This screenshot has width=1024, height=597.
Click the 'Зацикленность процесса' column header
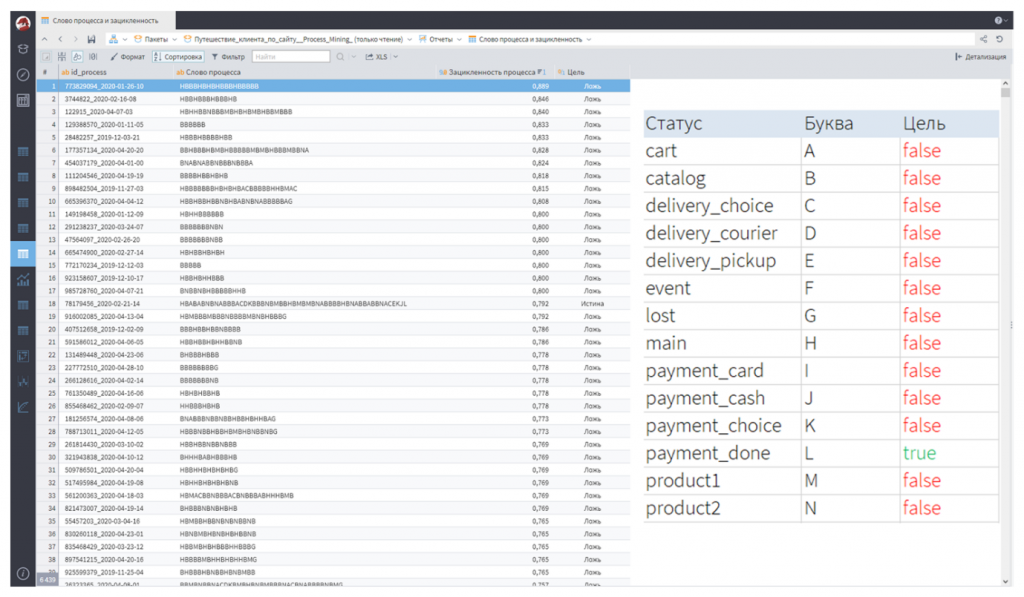point(494,73)
